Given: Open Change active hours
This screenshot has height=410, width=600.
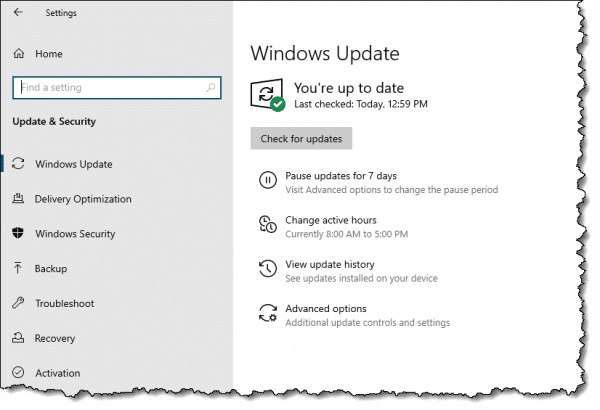Looking at the screenshot, I should (331, 221).
